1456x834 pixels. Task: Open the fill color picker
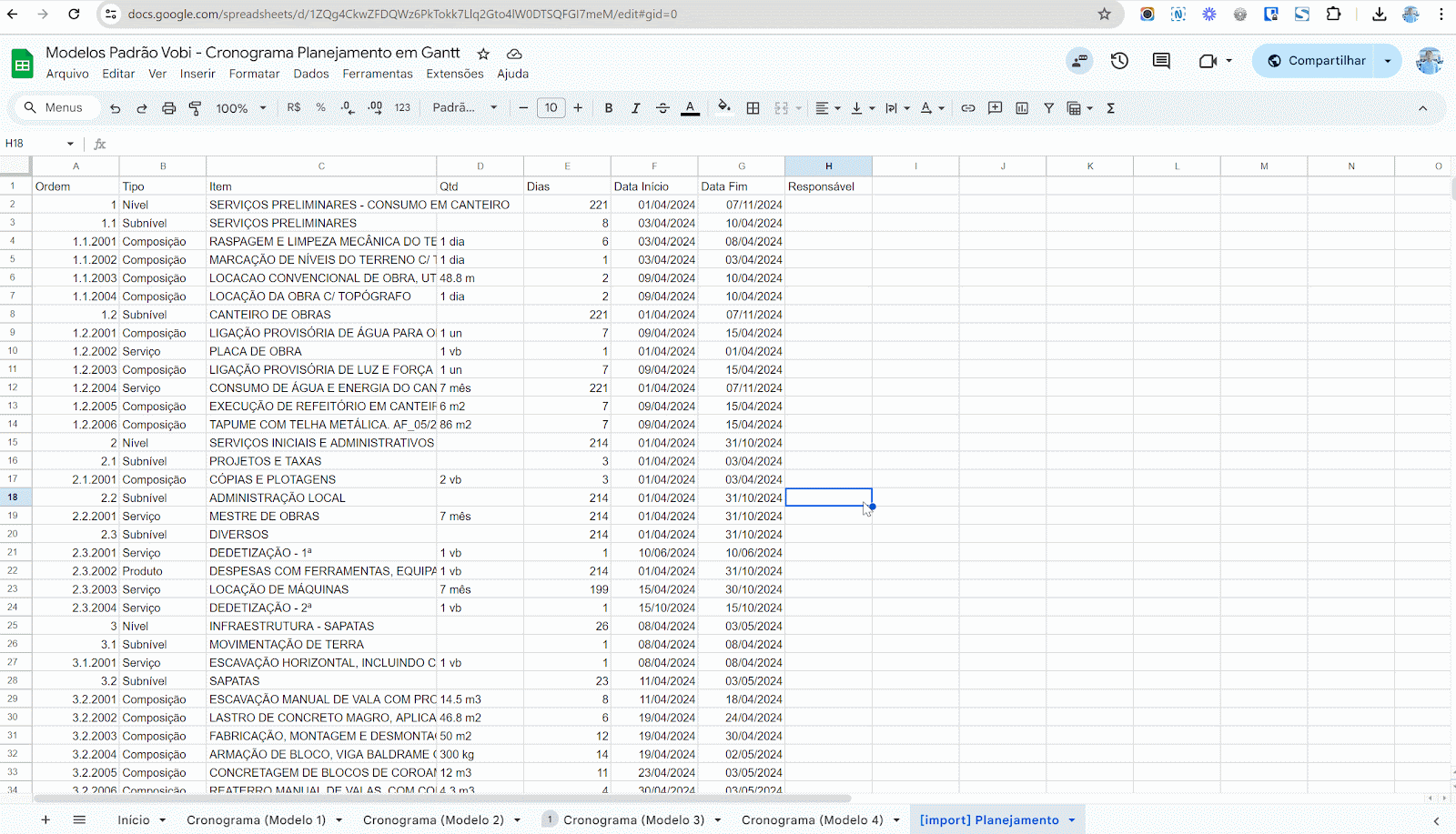click(x=723, y=107)
